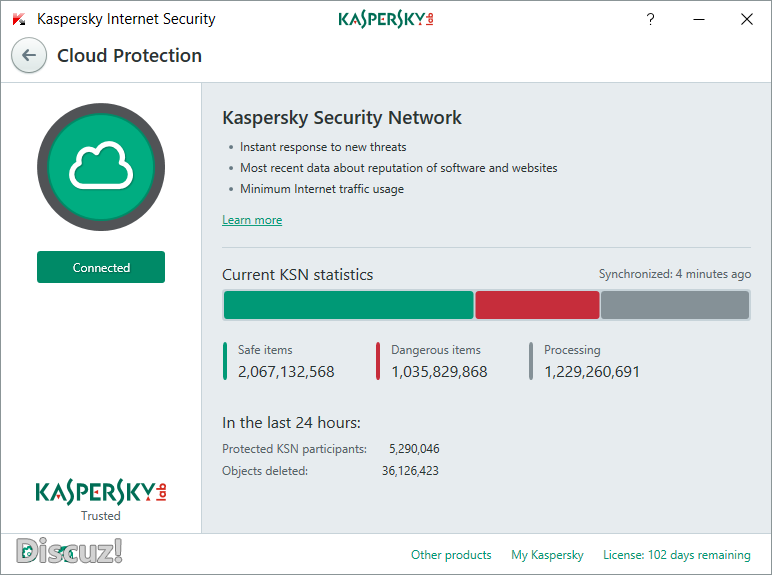Click License: 102 days remaining
Screen dimensions: 772x575
click(x=677, y=555)
